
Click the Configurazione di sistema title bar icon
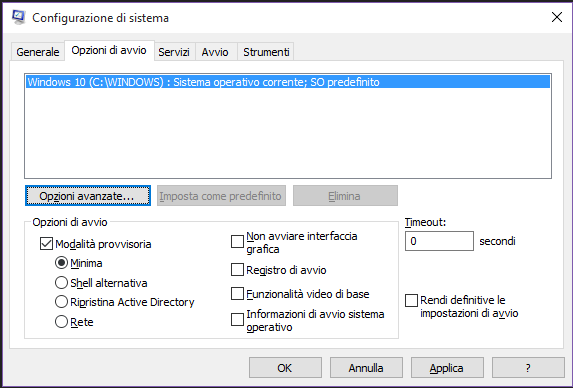[18, 17]
